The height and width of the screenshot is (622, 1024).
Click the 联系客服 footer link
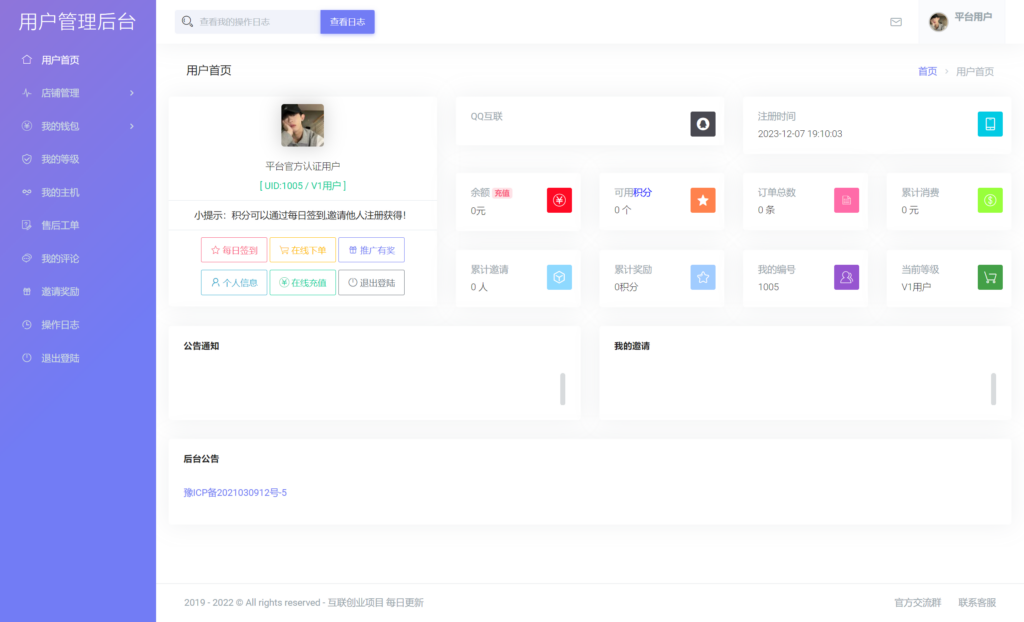tap(977, 602)
